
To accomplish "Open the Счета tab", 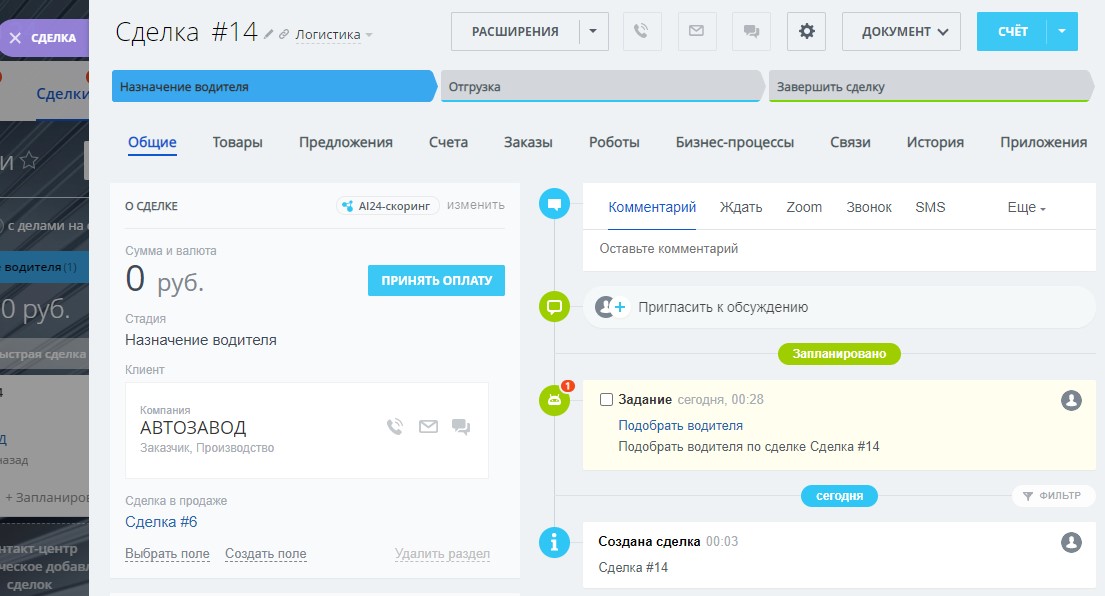I will tap(448, 142).
